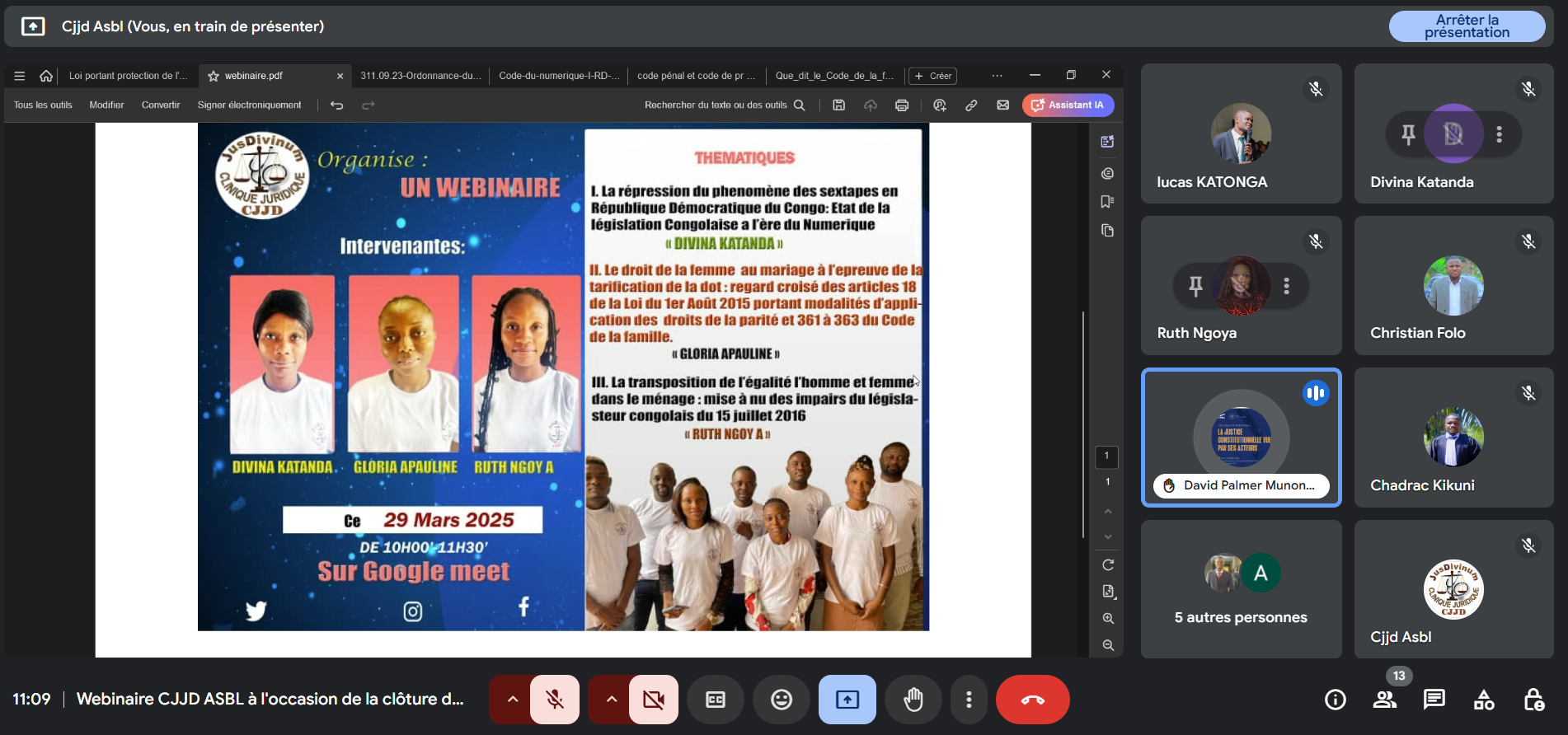Unmute the microphone
Screen dimensions: 1568x735
[x=555, y=700]
